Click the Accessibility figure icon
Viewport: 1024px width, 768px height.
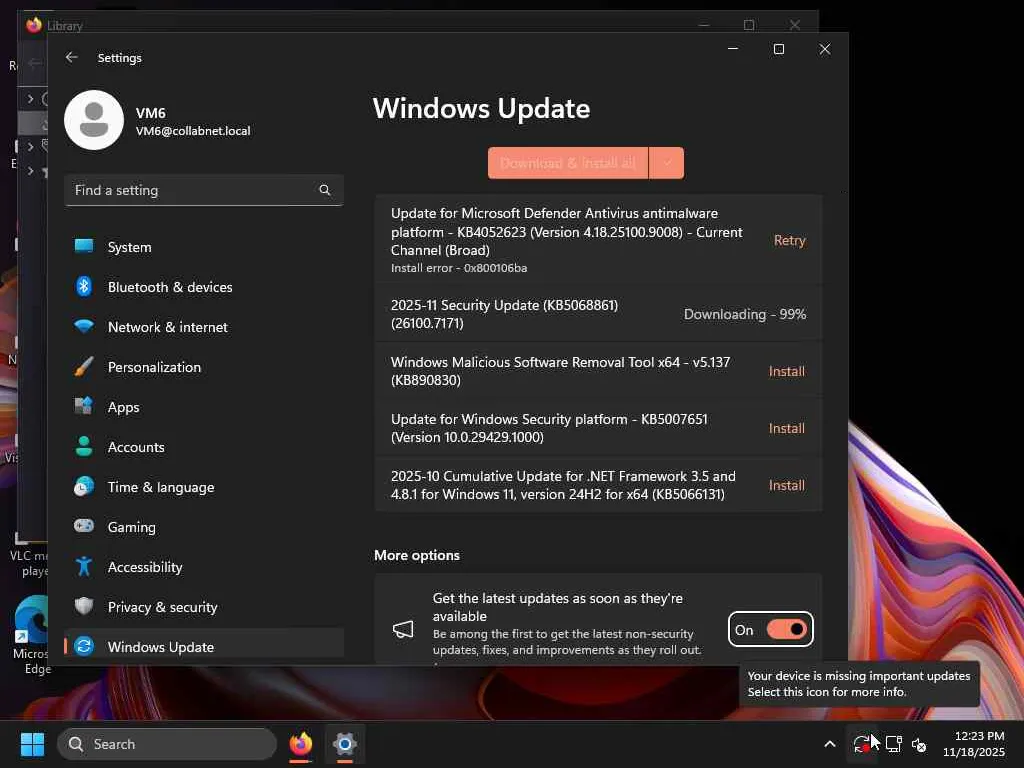click(84, 566)
